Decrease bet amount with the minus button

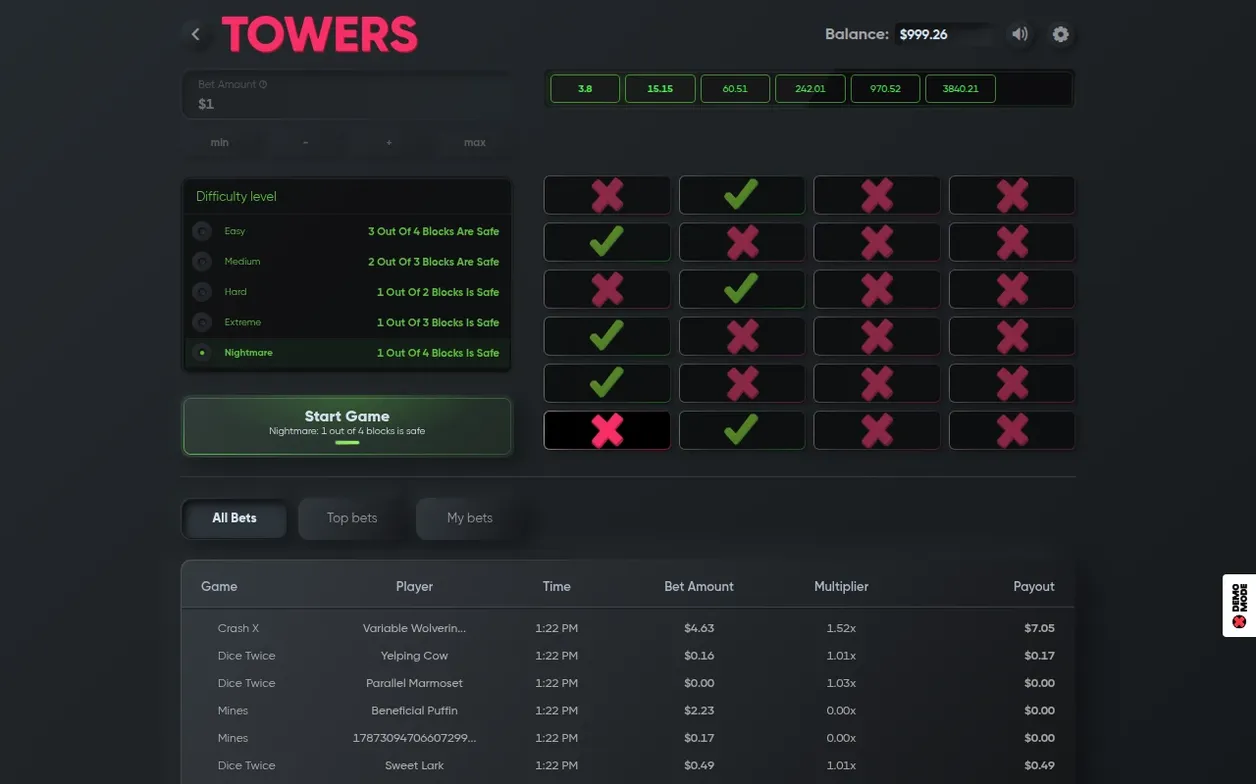(305, 142)
